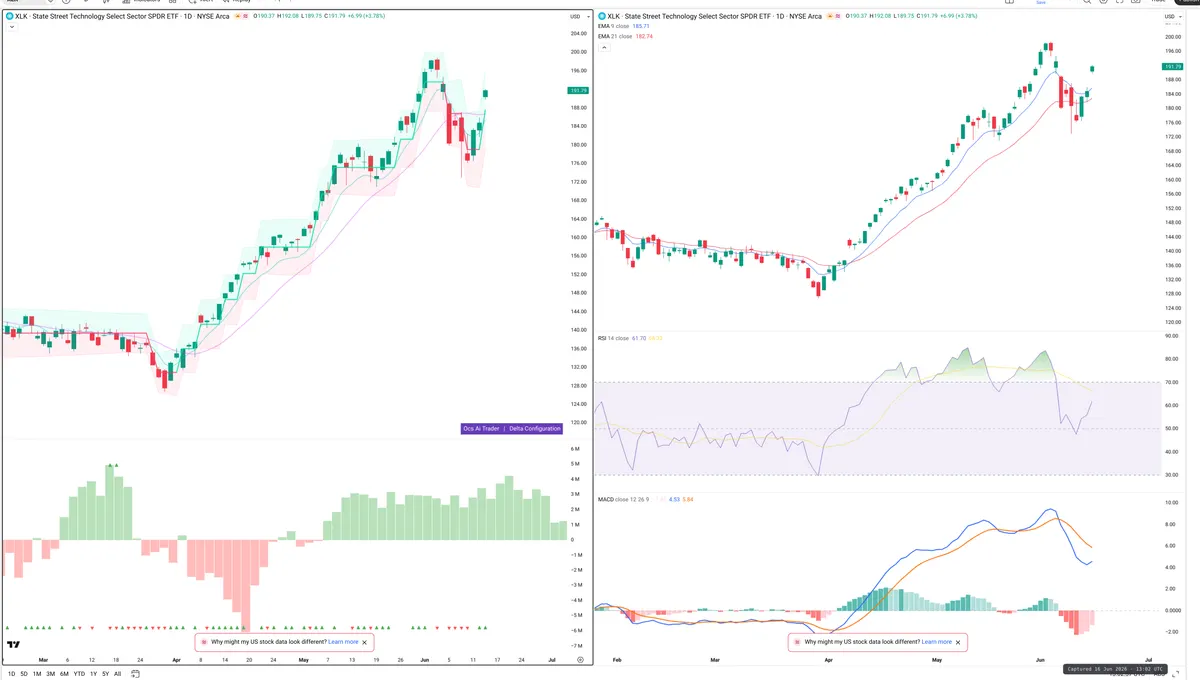Click the +6.99 (+3.78%) change in left chart
Screen dimensions: 1200x680
(x=367, y=17)
